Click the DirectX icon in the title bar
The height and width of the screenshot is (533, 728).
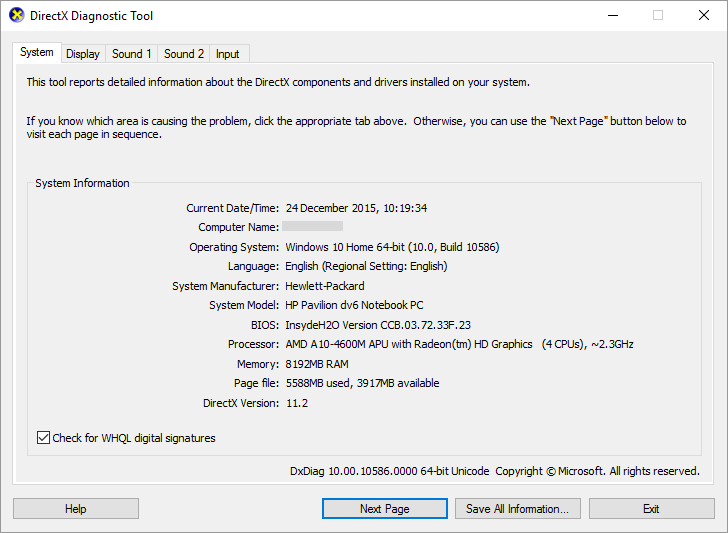pyautogui.click(x=16, y=15)
